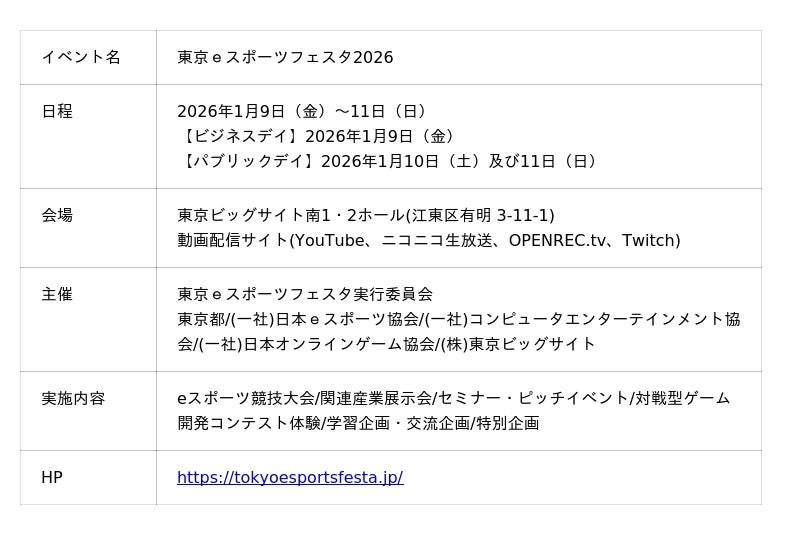The image size is (800, 535).
Task: Click the word Twitch in venue row
Action: [x=650, y=240]
